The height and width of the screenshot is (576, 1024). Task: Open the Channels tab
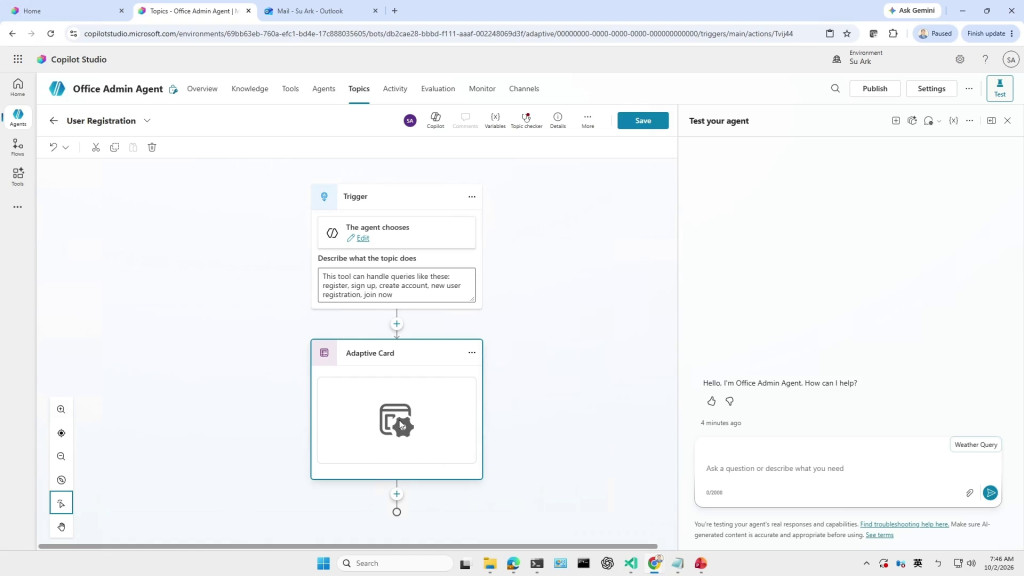click(x=524, y=89)
